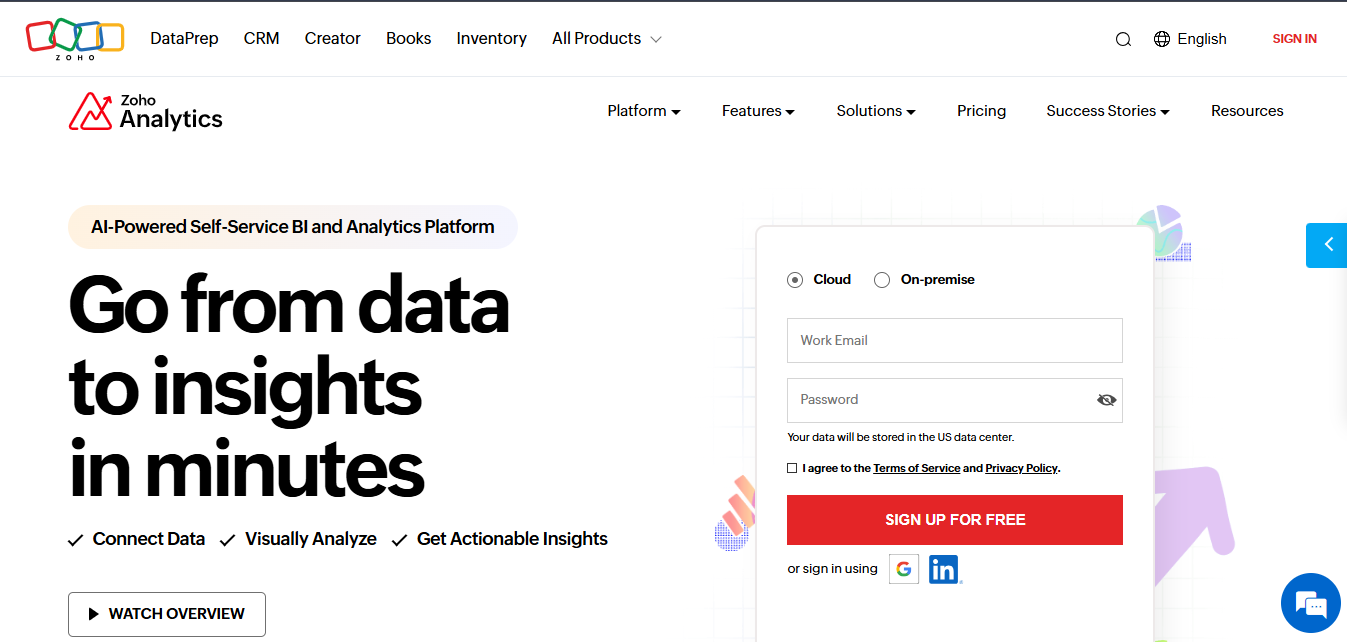Click the WATCH OVERVIEW button

click(x=167, y=614)
